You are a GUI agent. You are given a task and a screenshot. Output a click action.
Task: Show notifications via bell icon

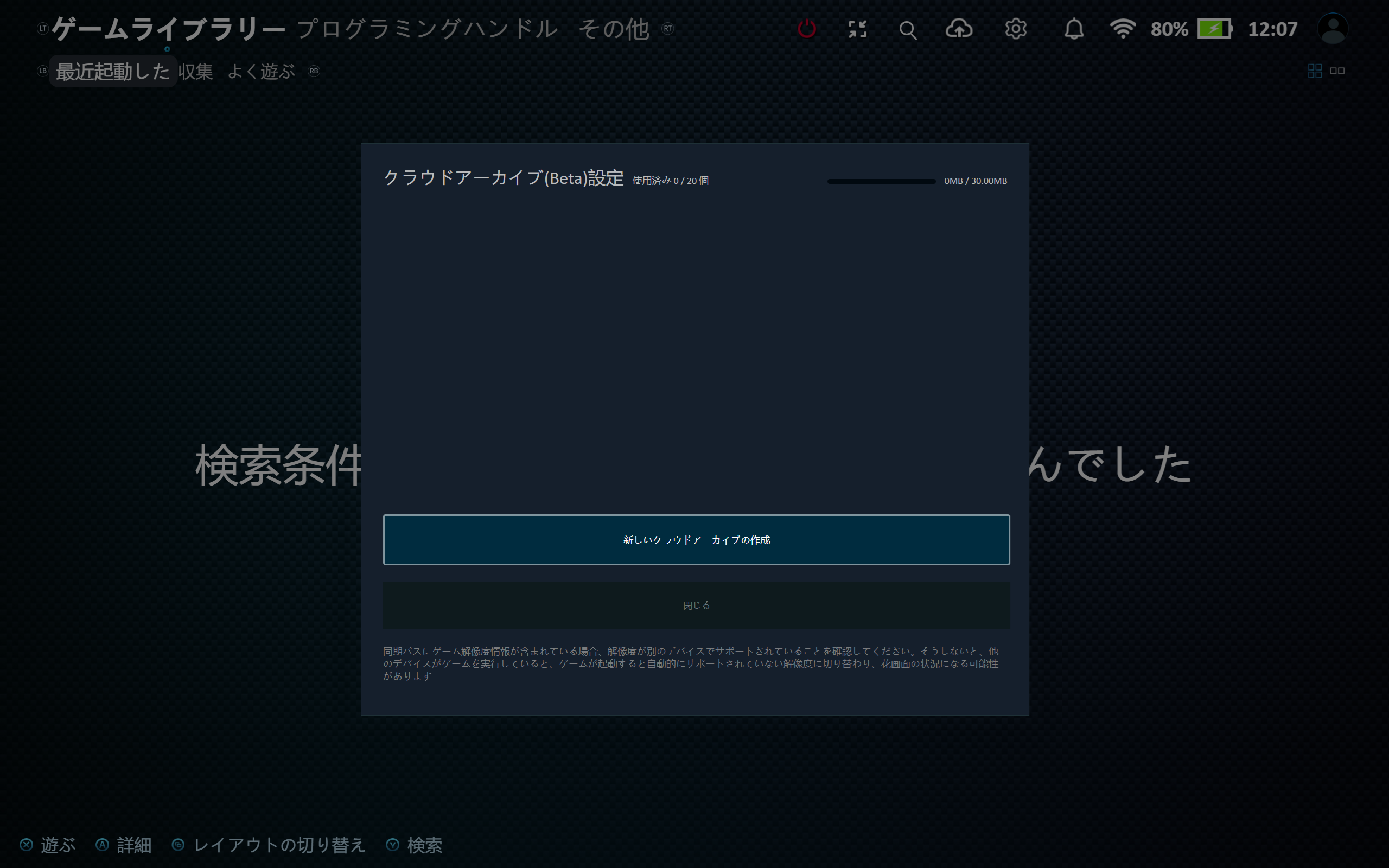pyautogui.click(x=1073, y=29)
